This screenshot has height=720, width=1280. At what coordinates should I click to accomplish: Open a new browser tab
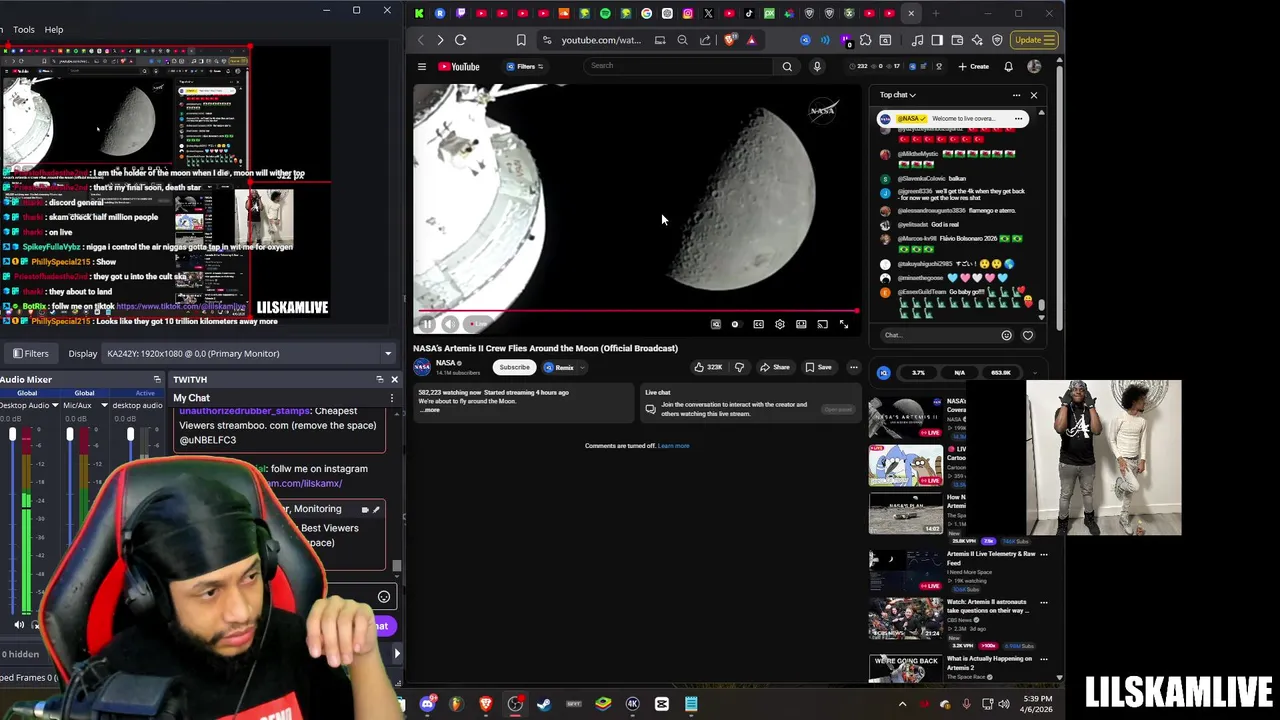coord(936,13)
